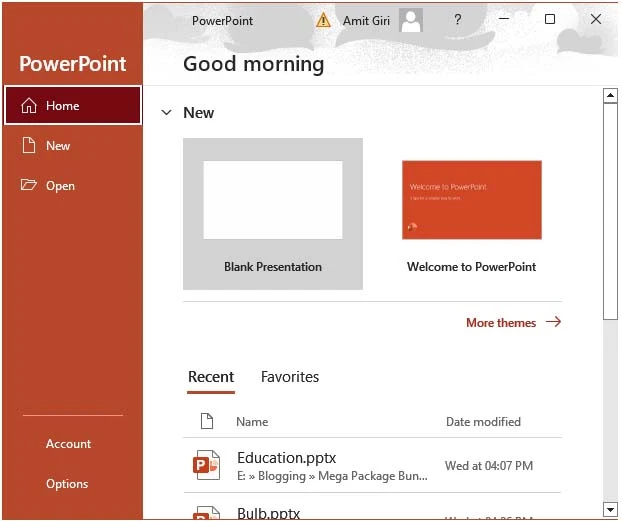The image size is (622, 521).
Task: Switch to the Favorites tab
Action: click(x=290, y=377)
